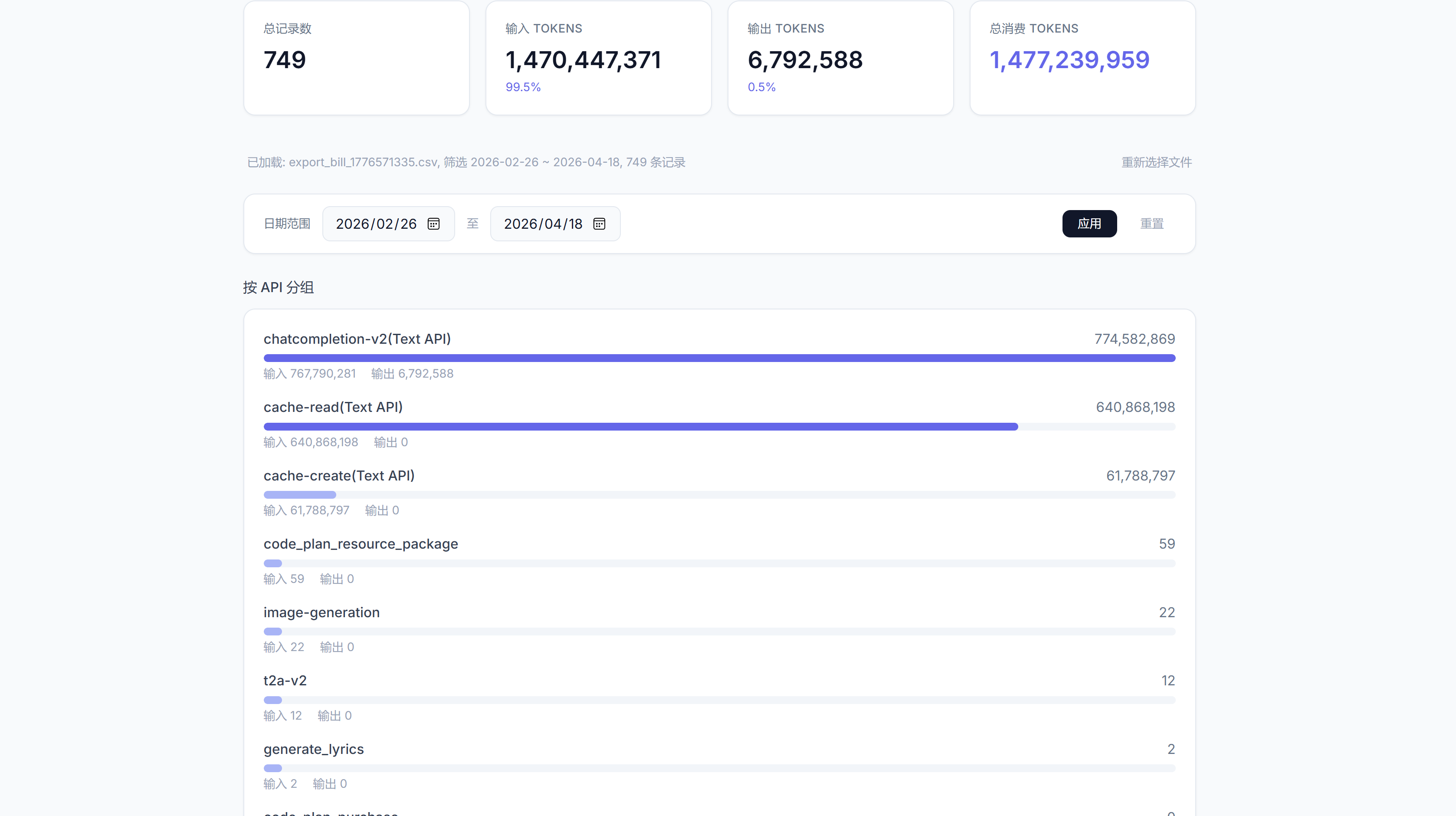This screenshot has height=816, width=1456.
Task: Click the cache-create usage bar
Action: click(x=719, y=495)
